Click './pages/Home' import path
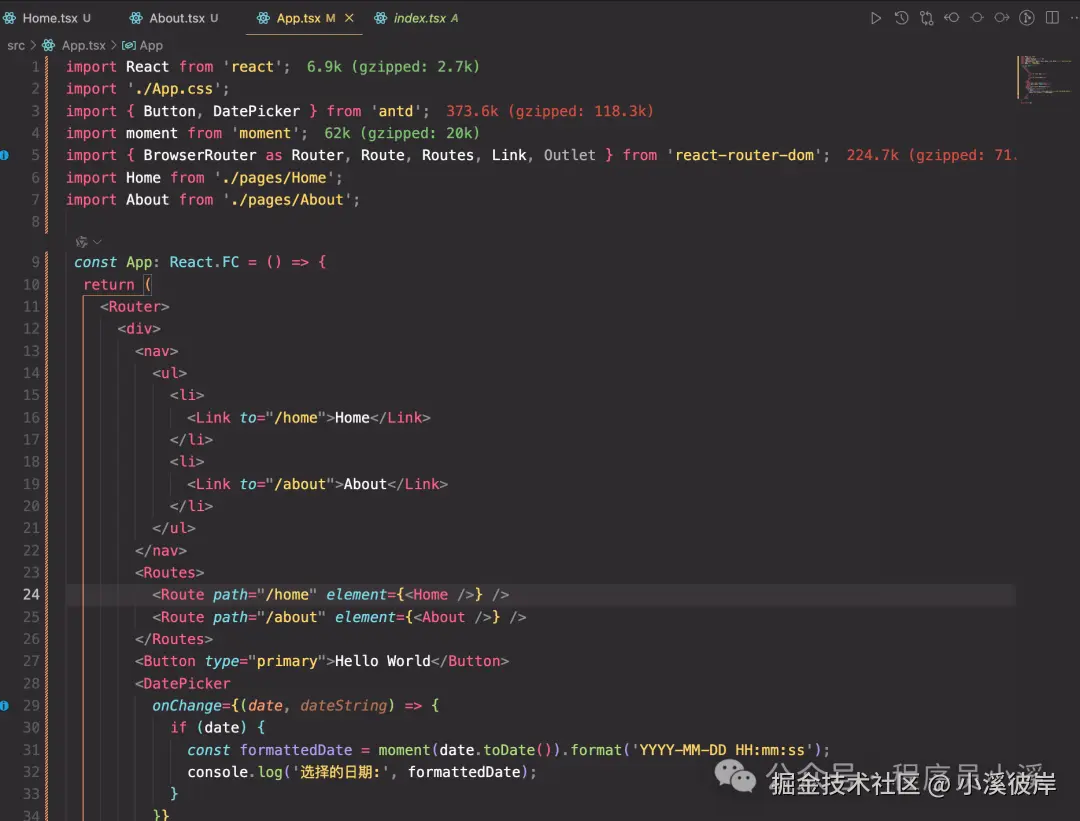The height and width of the screenshot is (821, 1080). (x=273, y=178)
